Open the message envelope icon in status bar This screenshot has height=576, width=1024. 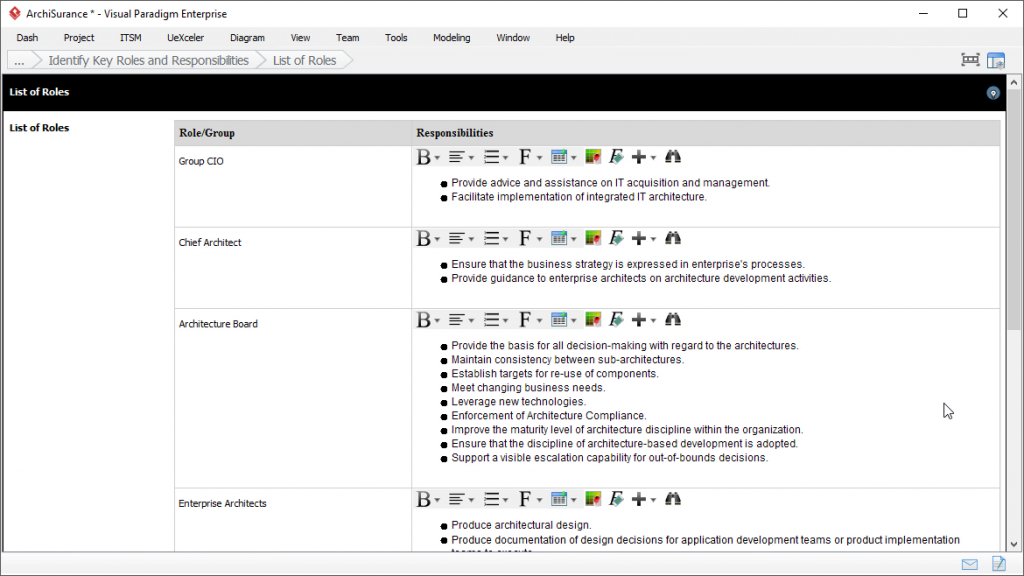tap(970, 565)
